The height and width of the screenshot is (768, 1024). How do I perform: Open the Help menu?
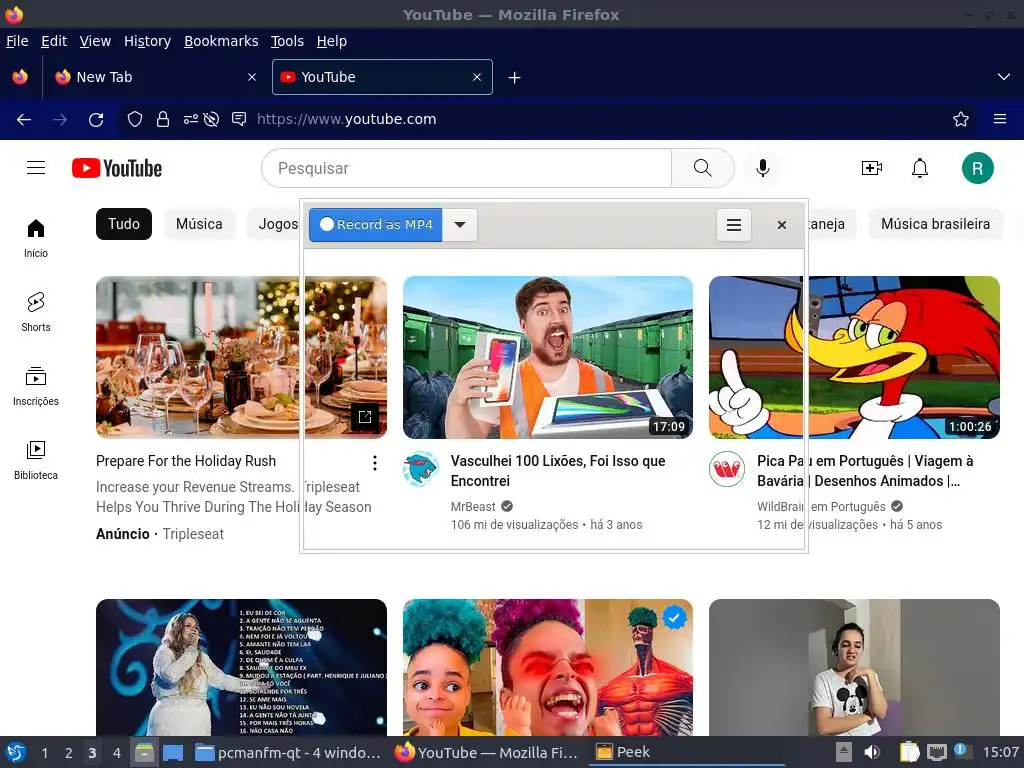[x=332, y=41]
